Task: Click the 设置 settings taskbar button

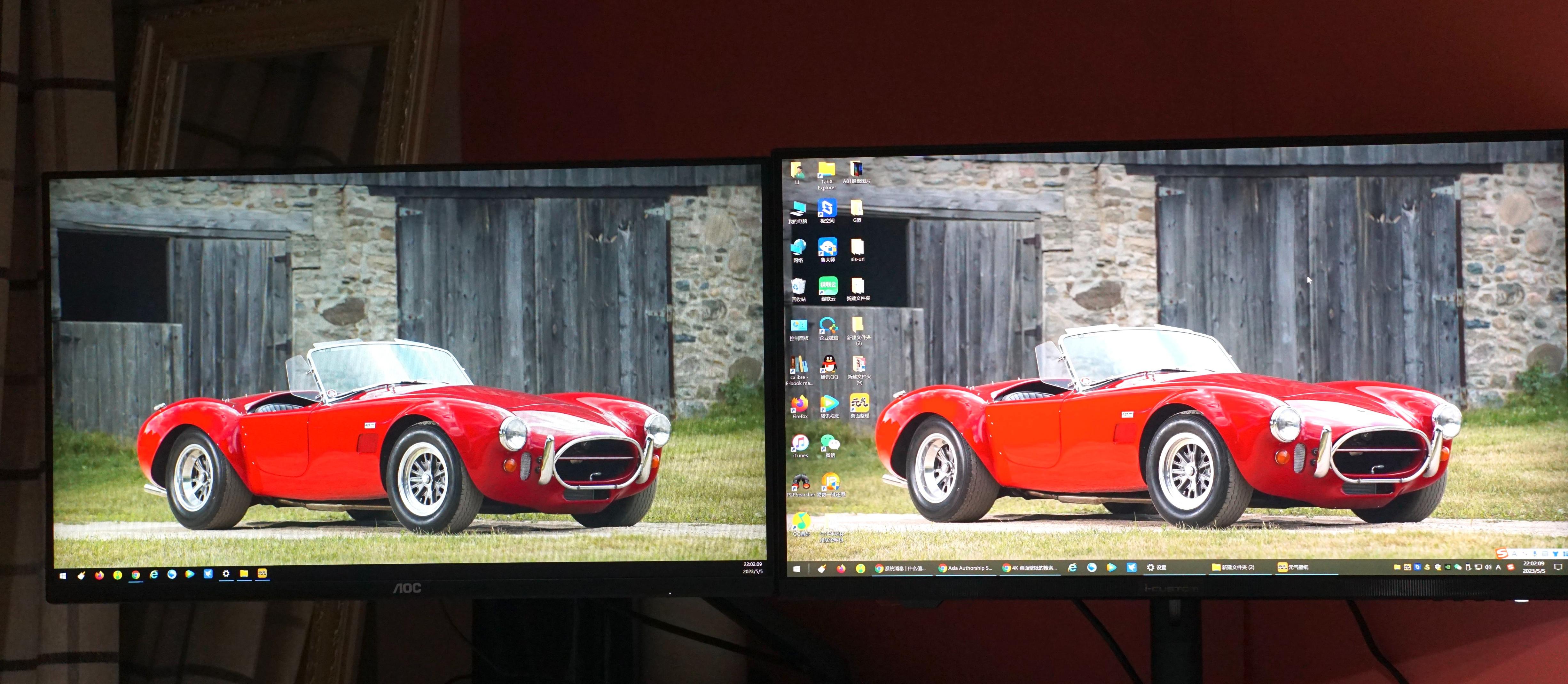Action: (1156, 567)
